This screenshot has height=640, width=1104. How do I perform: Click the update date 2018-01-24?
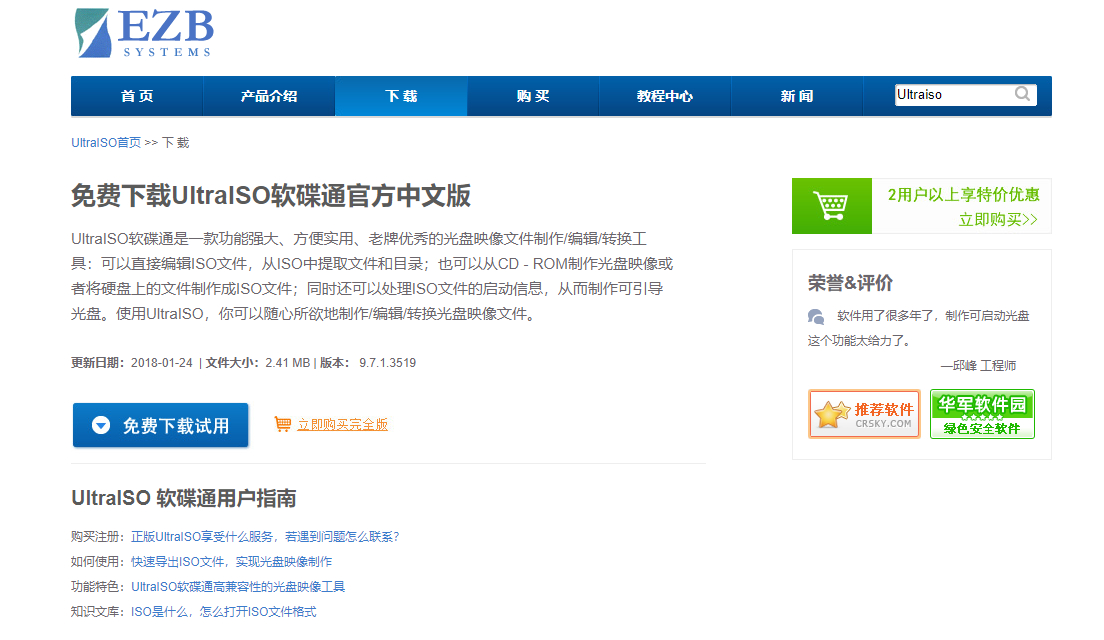162,363
